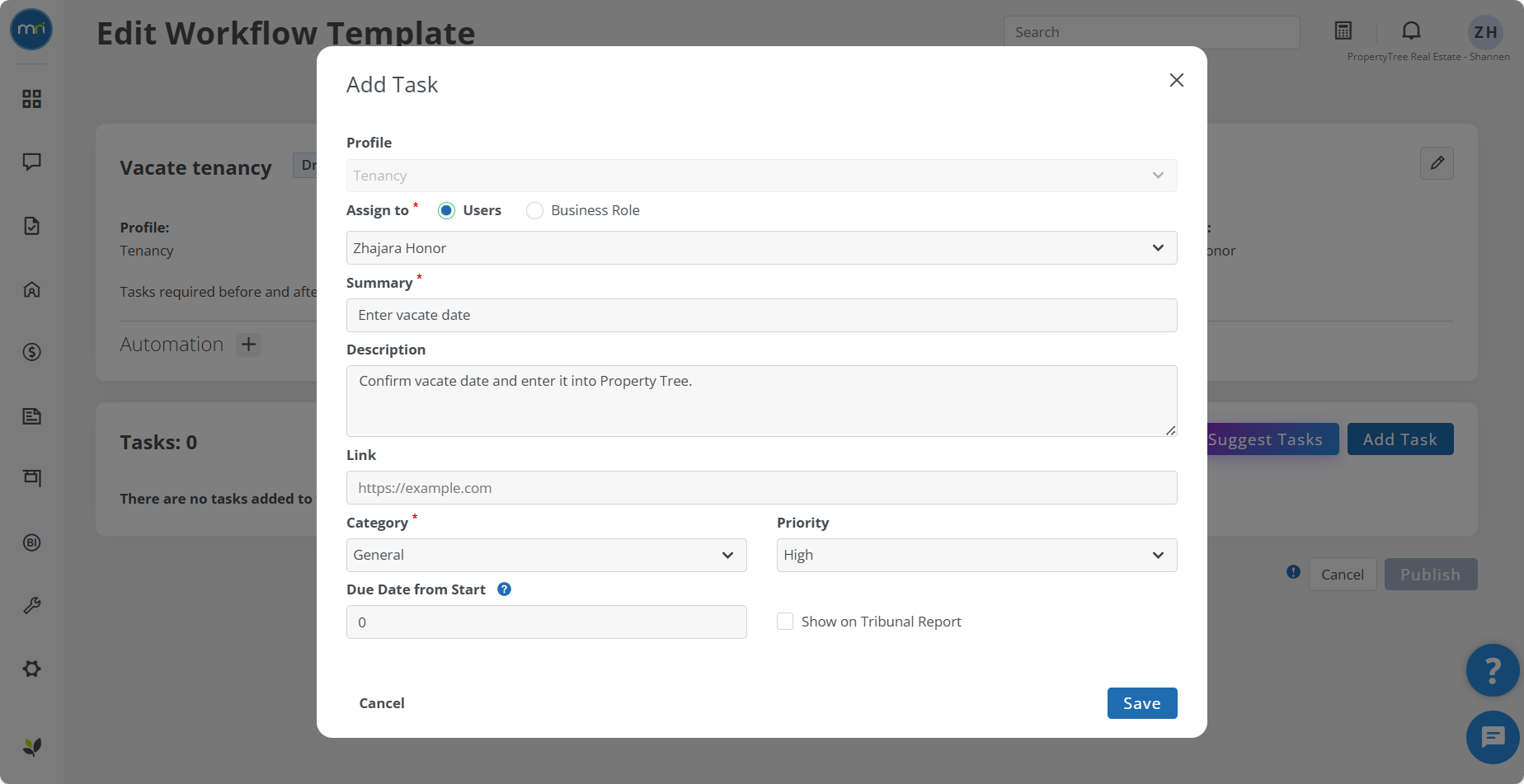Select the Users radio button
1524x784 pixels.
[446, 210]
